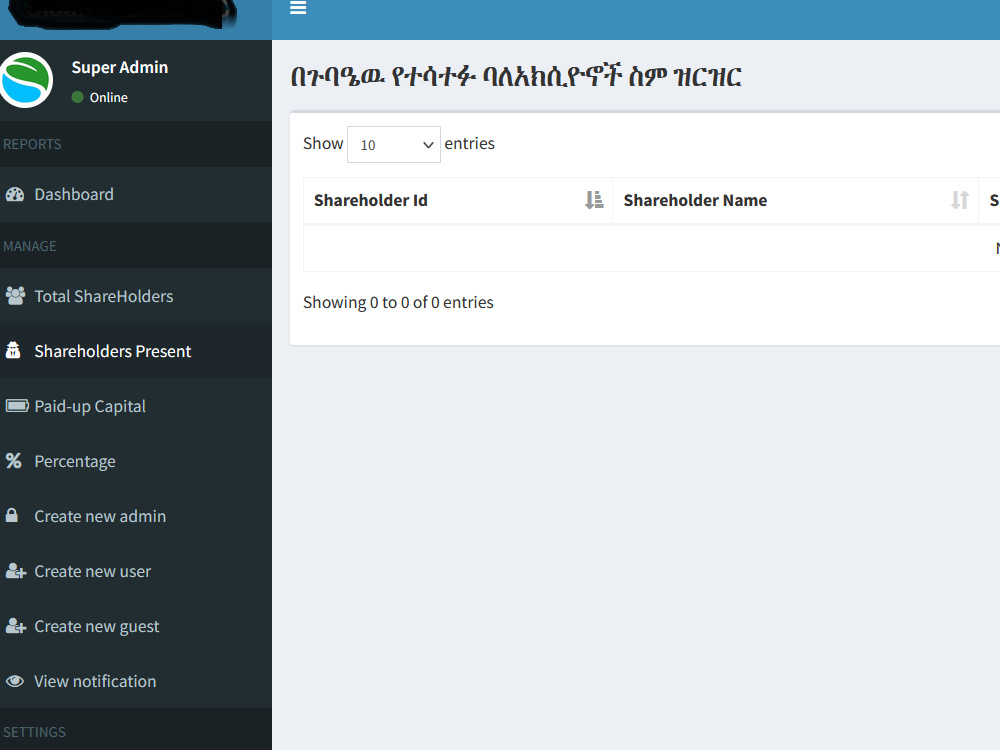Click the lock icon for Create new admin
Viewport: 1000px width, 750px height.
point(11,515)
